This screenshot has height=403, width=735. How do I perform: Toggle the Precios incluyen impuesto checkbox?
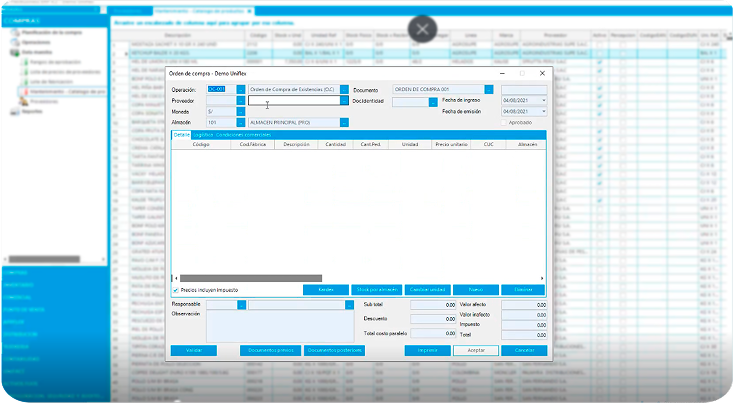(176, 290)
